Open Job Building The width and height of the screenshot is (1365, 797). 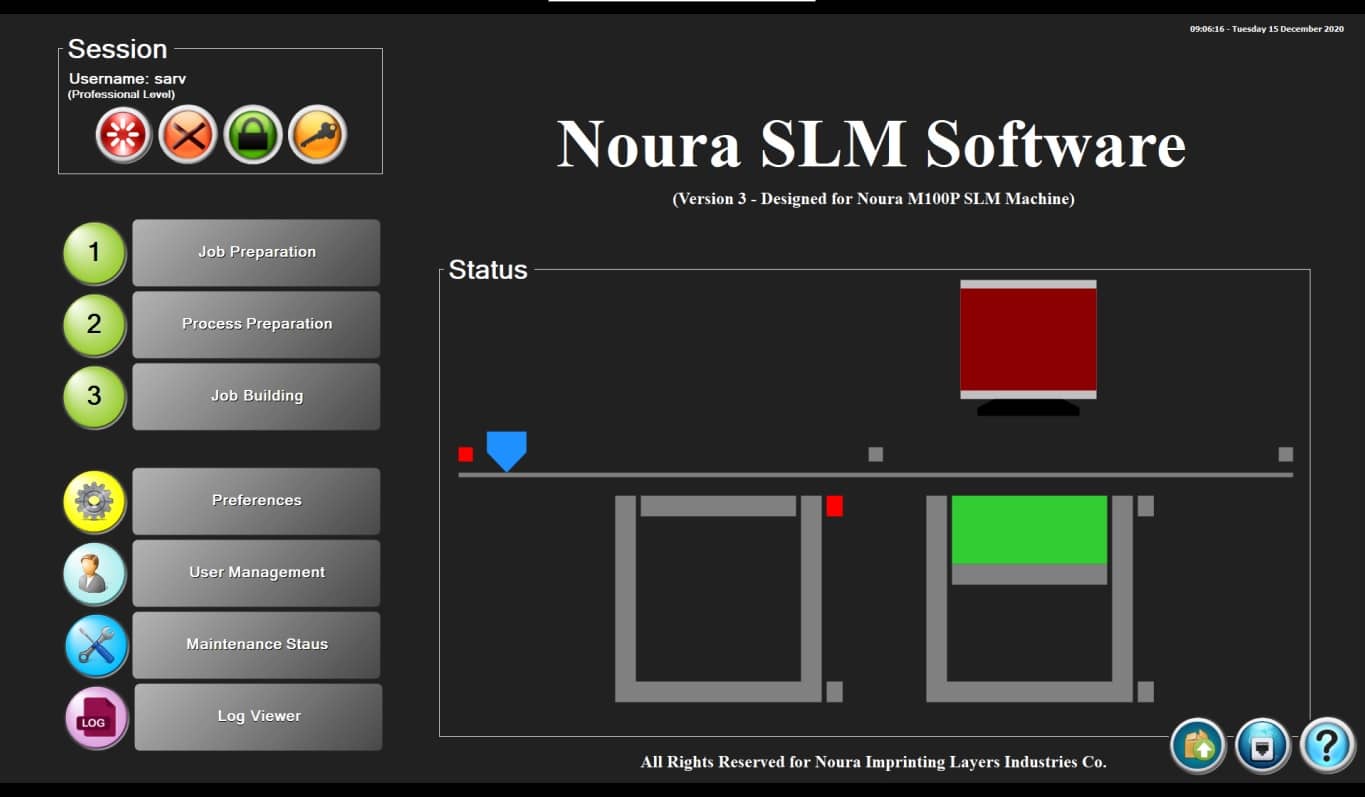(x=255, y=396)
